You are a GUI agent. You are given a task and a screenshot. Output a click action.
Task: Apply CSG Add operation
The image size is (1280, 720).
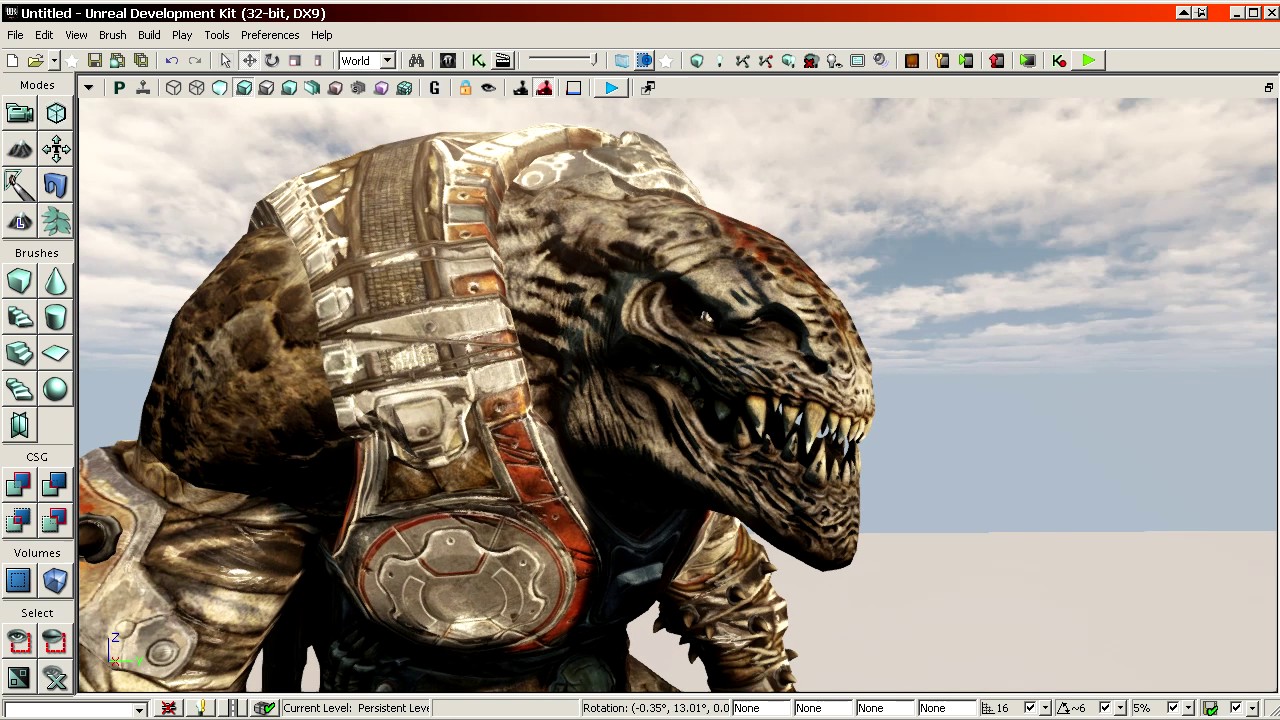point(19,485)
